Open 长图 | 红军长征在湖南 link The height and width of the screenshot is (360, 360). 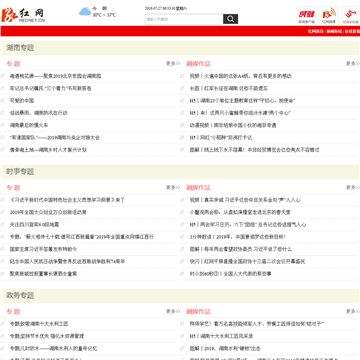(x=229, y=88)
